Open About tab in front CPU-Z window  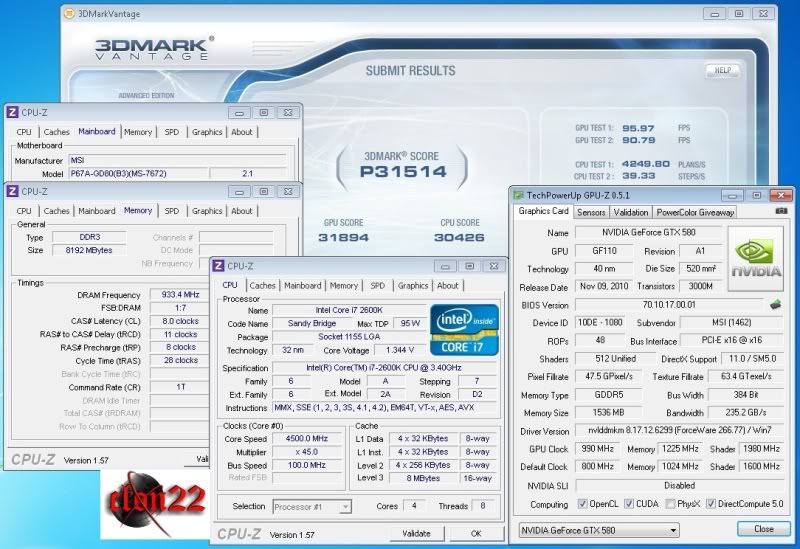click(x=447, y=286)
